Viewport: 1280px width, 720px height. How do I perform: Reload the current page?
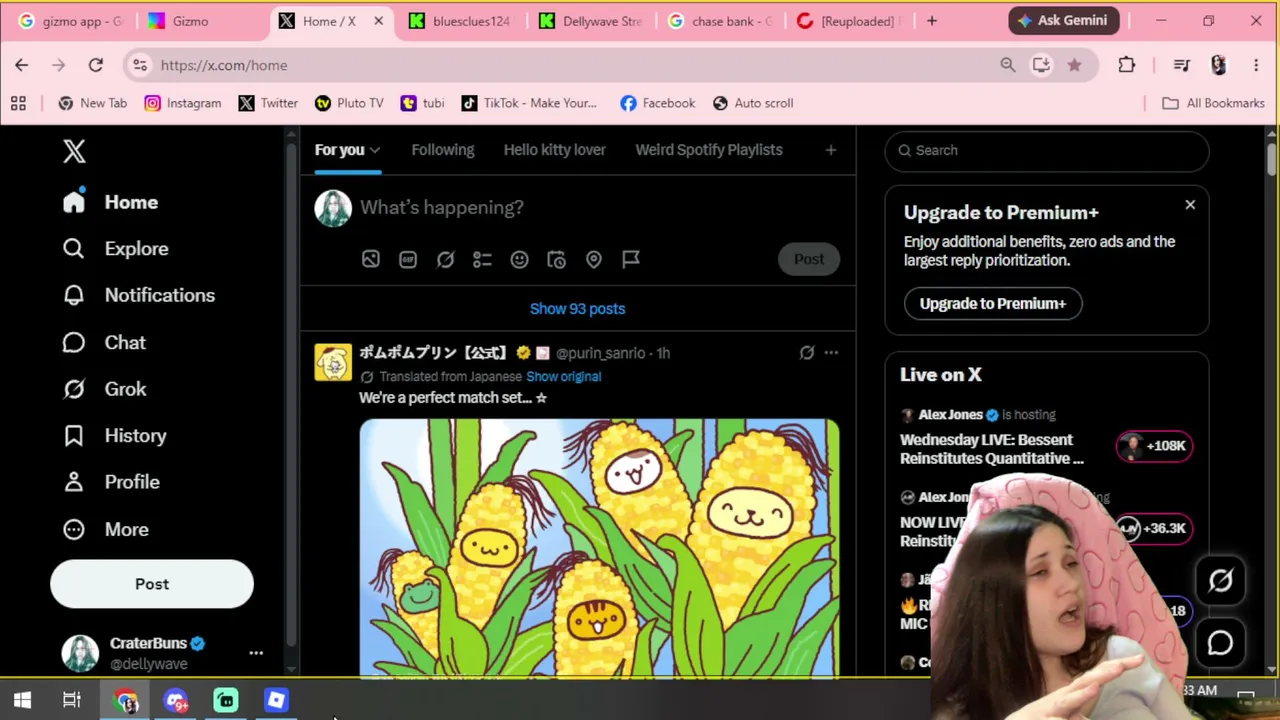pyautogui.click(x=96, y=65)
